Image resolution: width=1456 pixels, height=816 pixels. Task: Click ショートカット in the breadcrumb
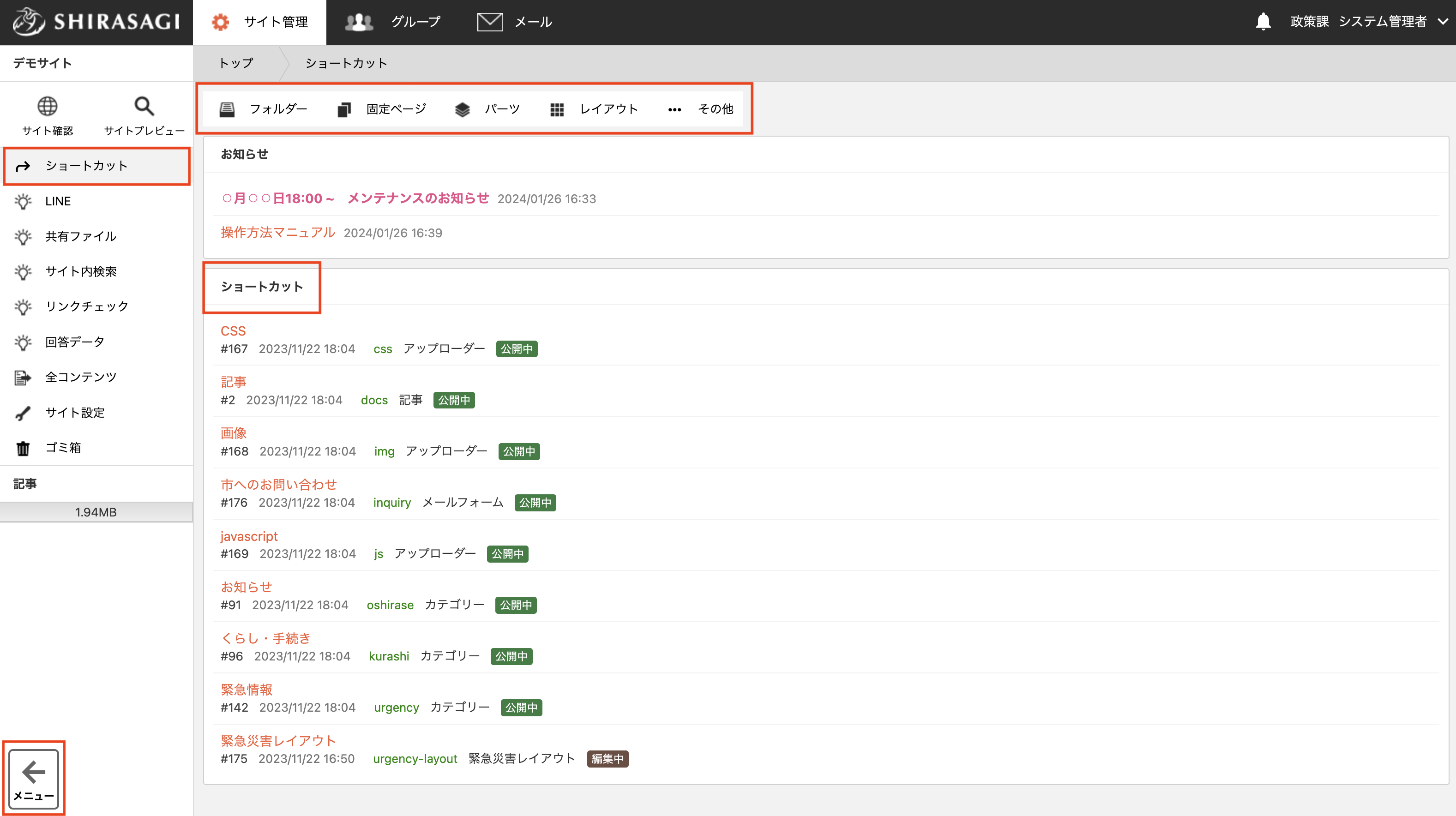(346, 63)
